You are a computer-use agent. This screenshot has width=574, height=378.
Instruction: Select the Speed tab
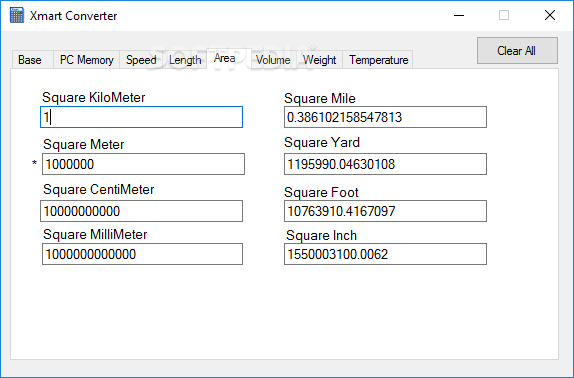[141, 60]
